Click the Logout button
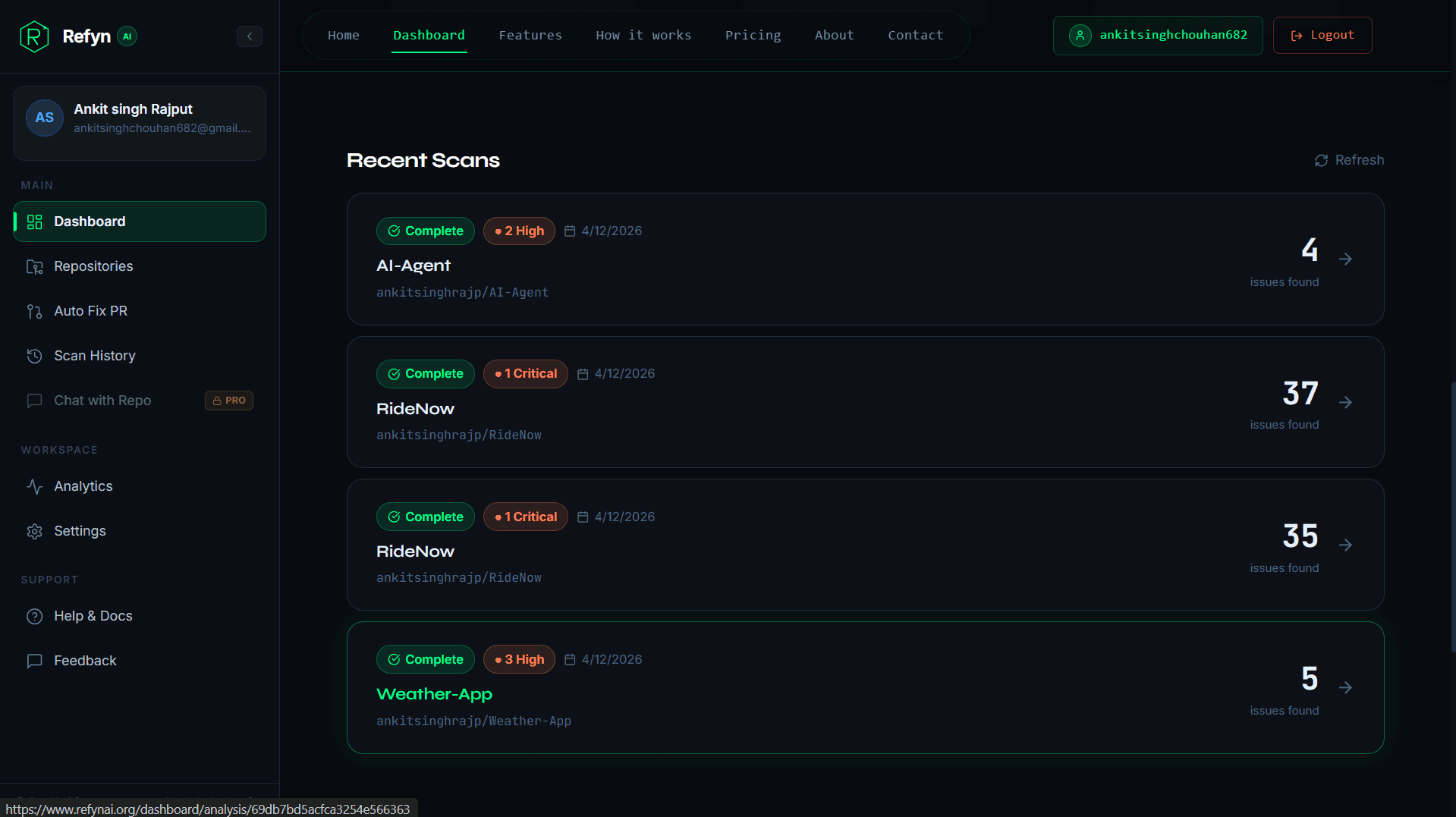The height and width of the screenshot is (817, 1456). [x=1322, y=35]
